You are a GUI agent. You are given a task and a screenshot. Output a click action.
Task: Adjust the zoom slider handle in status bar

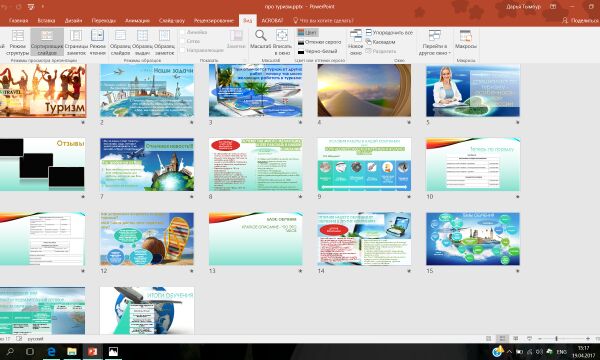click(556, 339)
